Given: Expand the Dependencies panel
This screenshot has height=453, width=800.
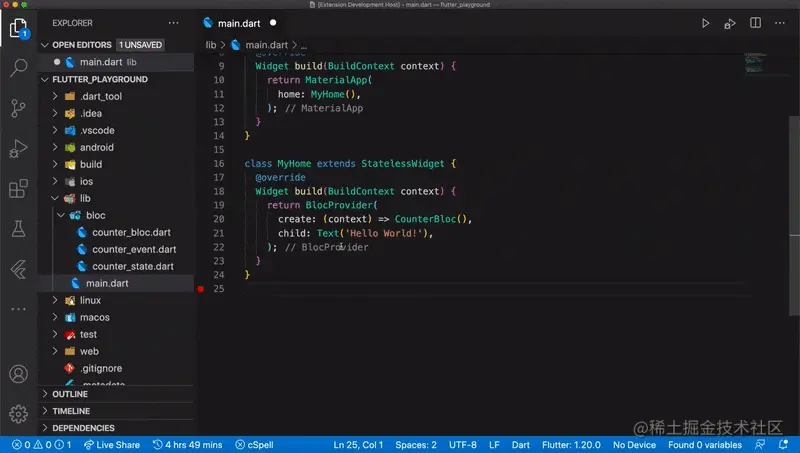Looking at the screenshot, I should click(116, 428).
